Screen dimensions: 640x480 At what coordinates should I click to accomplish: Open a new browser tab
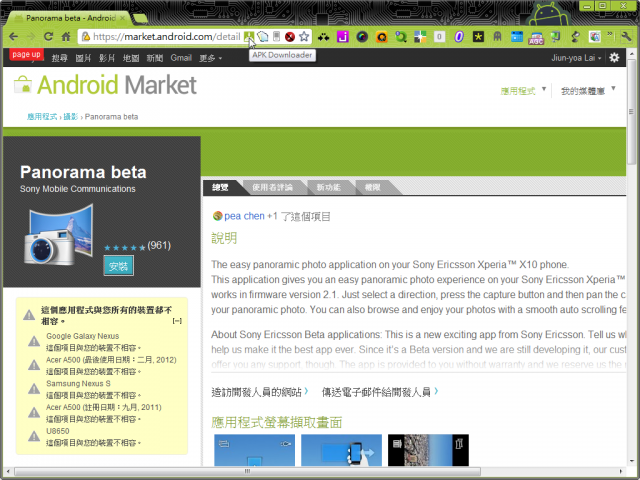point(140,18)
